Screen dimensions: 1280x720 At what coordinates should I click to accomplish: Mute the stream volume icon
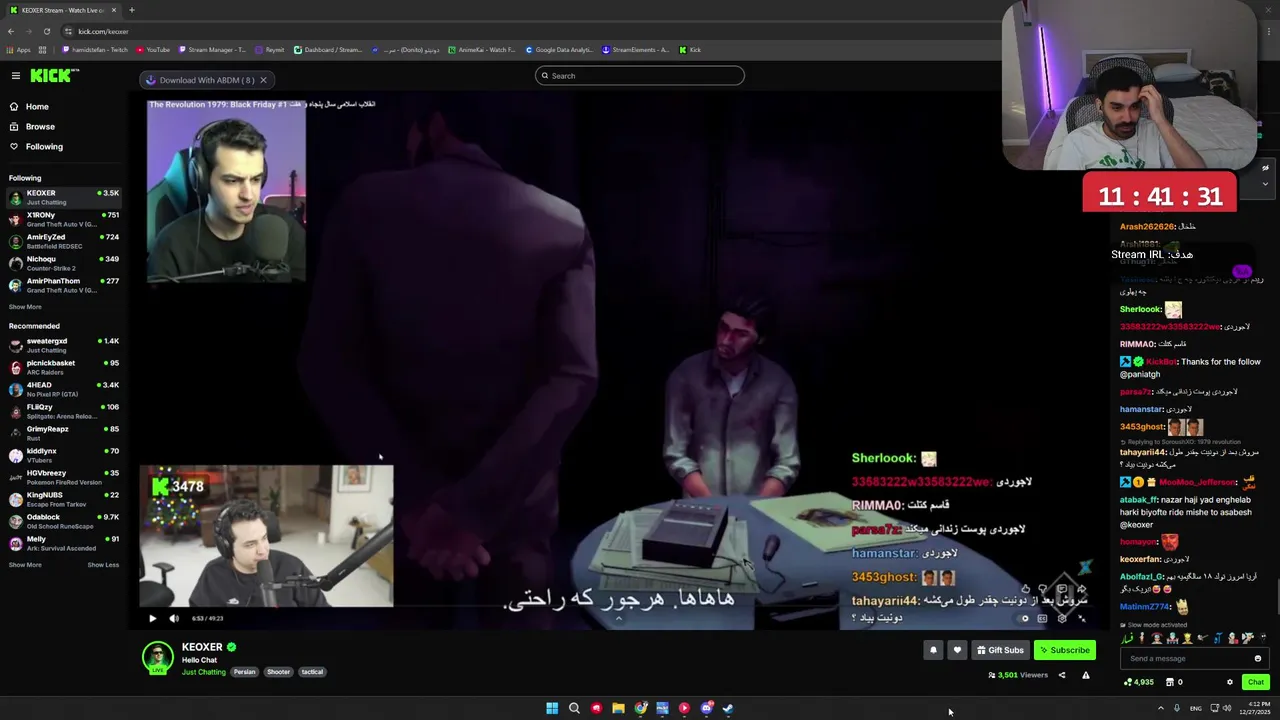174,618
